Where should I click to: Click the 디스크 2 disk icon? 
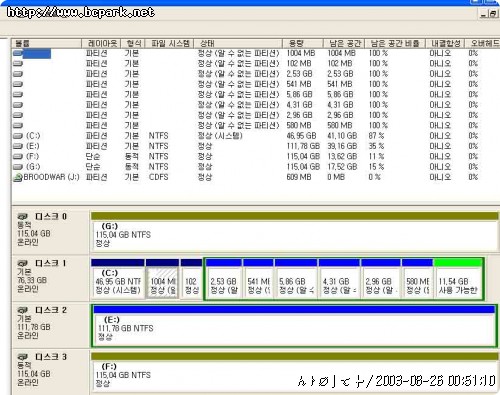(23, 310)
